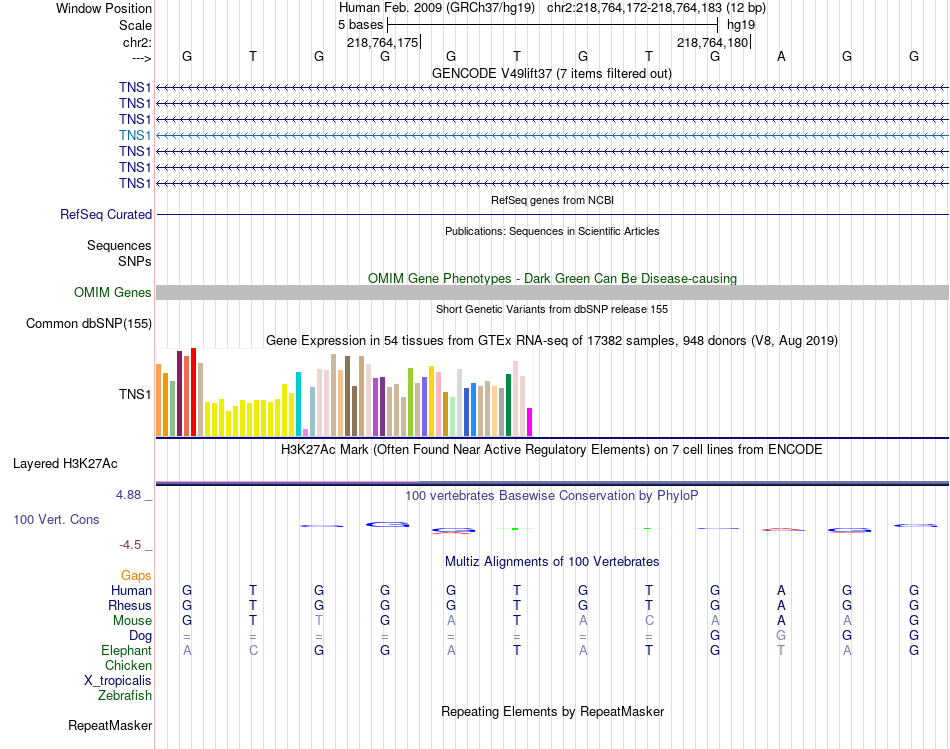Click the 'Rhesus' alignment row label
The image size is (950, 749).
point(130,605)
